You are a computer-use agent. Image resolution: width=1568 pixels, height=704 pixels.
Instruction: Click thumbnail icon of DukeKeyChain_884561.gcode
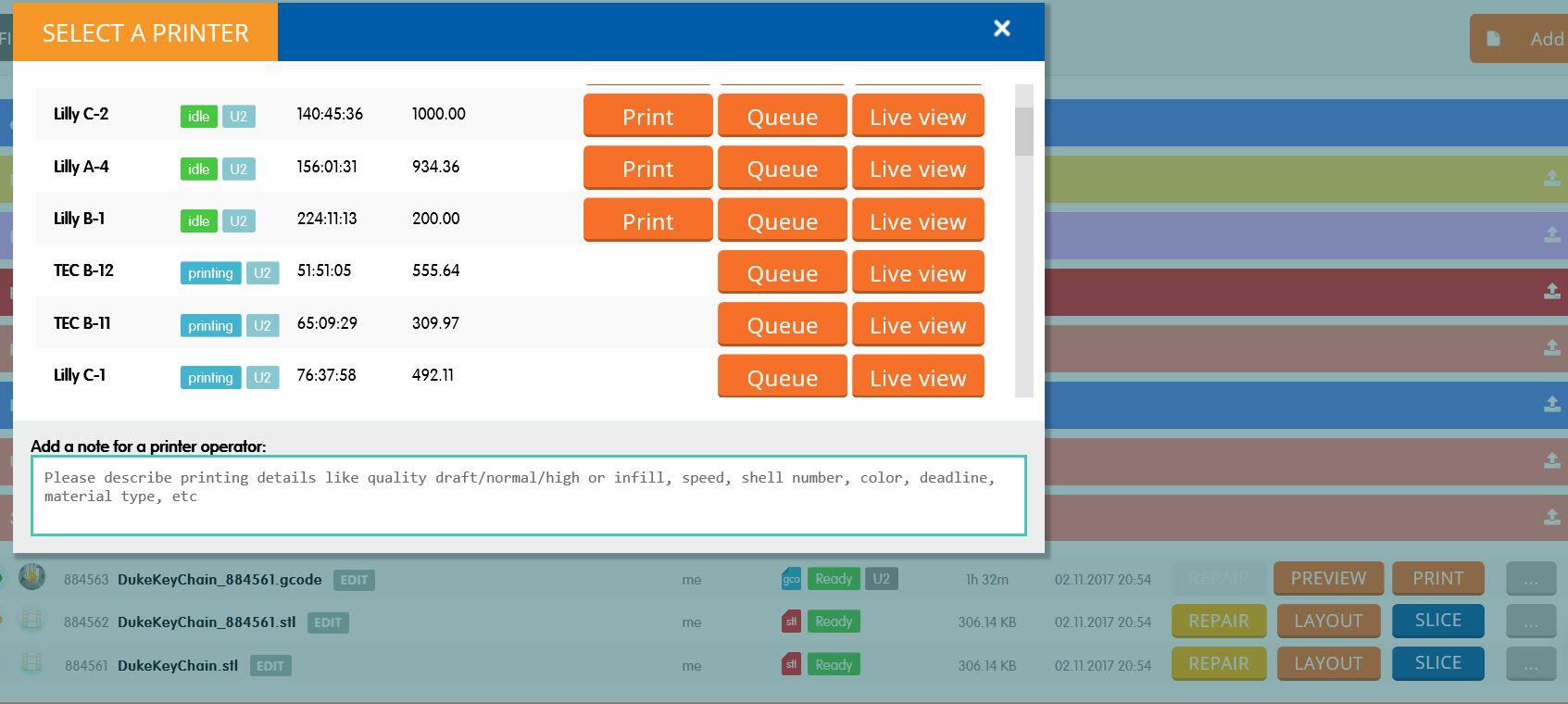coord(31,576)
